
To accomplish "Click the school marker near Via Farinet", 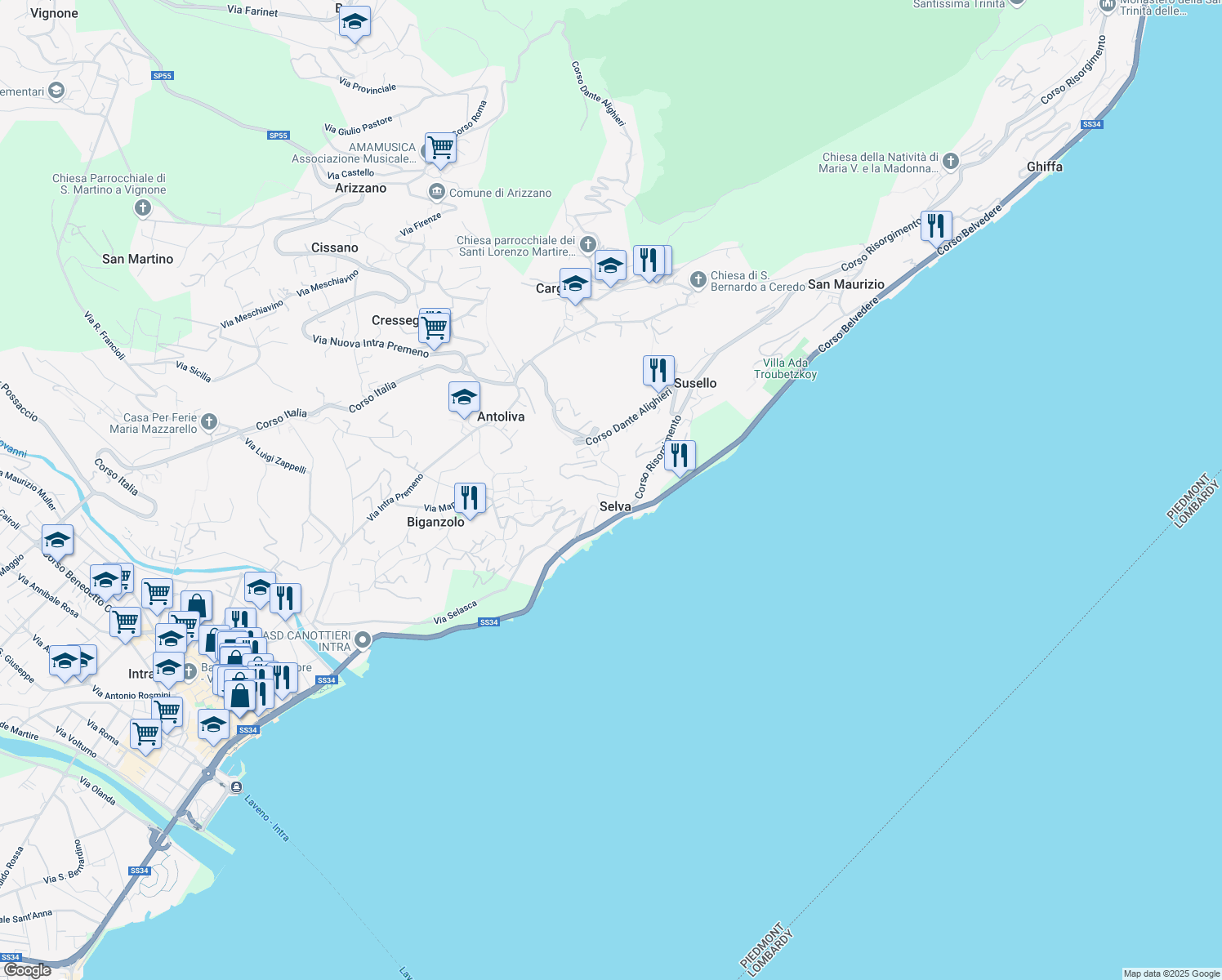I will 355,23.
